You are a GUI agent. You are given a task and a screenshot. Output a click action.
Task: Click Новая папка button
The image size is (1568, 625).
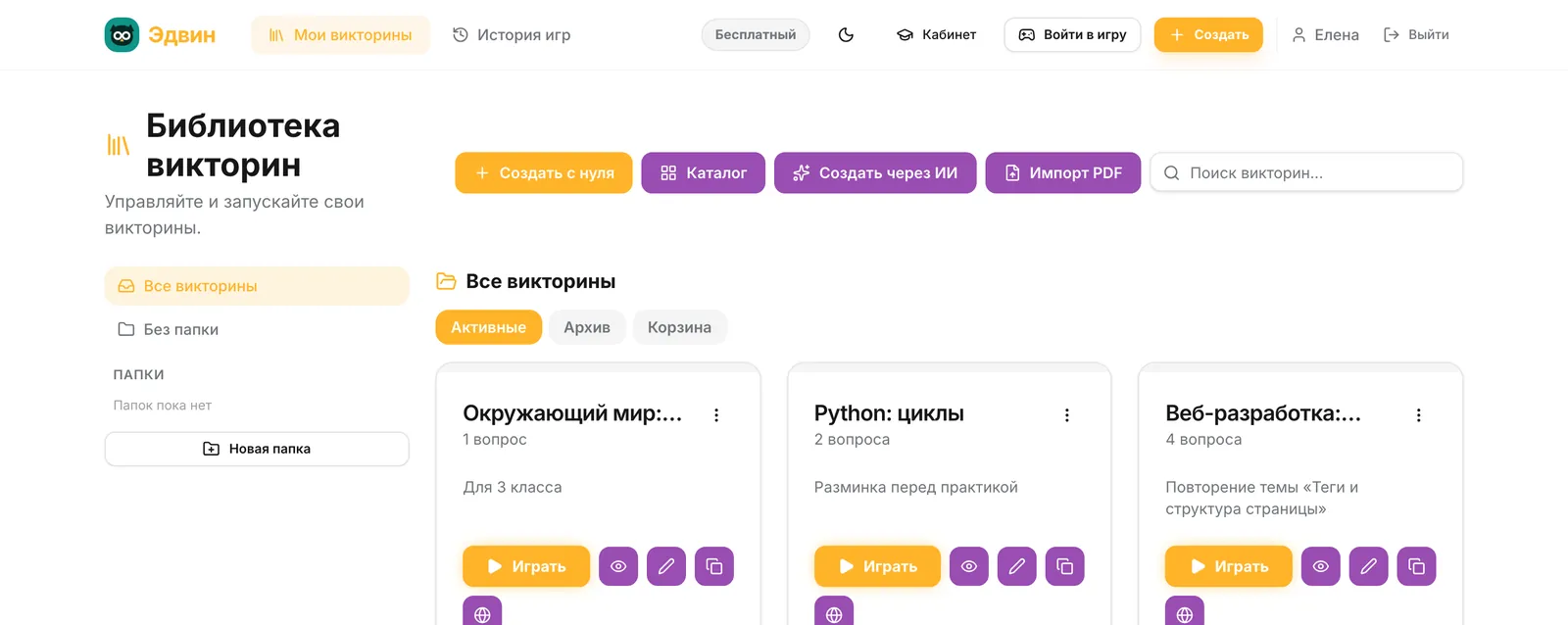(x=257, y=449)
